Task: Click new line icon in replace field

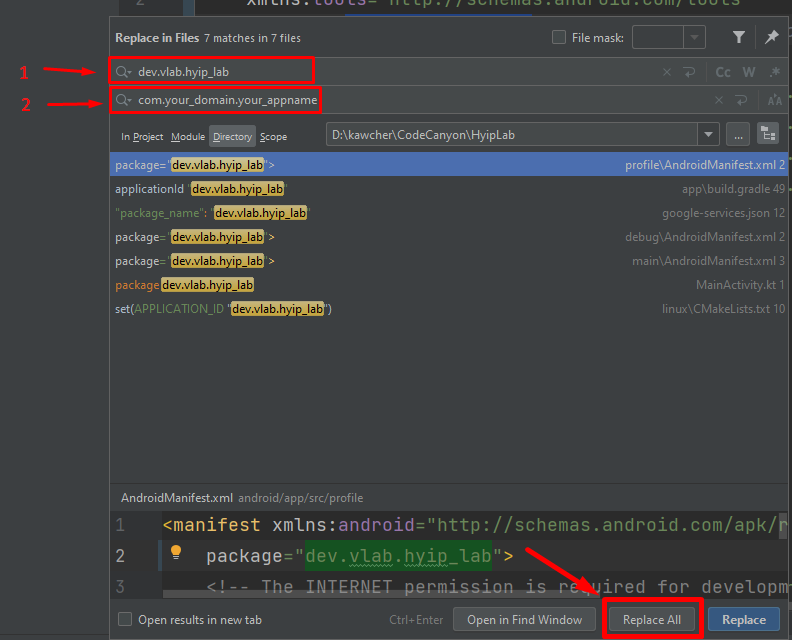Action: (x=741, y=100)
